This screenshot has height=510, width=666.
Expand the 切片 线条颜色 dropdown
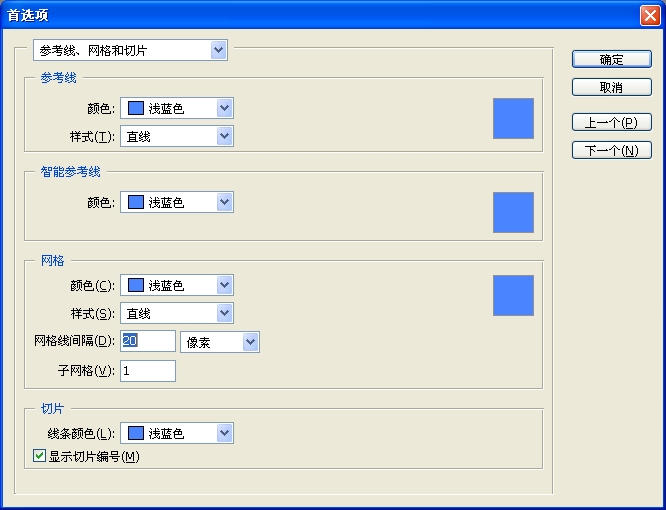(x=177, y=434)
